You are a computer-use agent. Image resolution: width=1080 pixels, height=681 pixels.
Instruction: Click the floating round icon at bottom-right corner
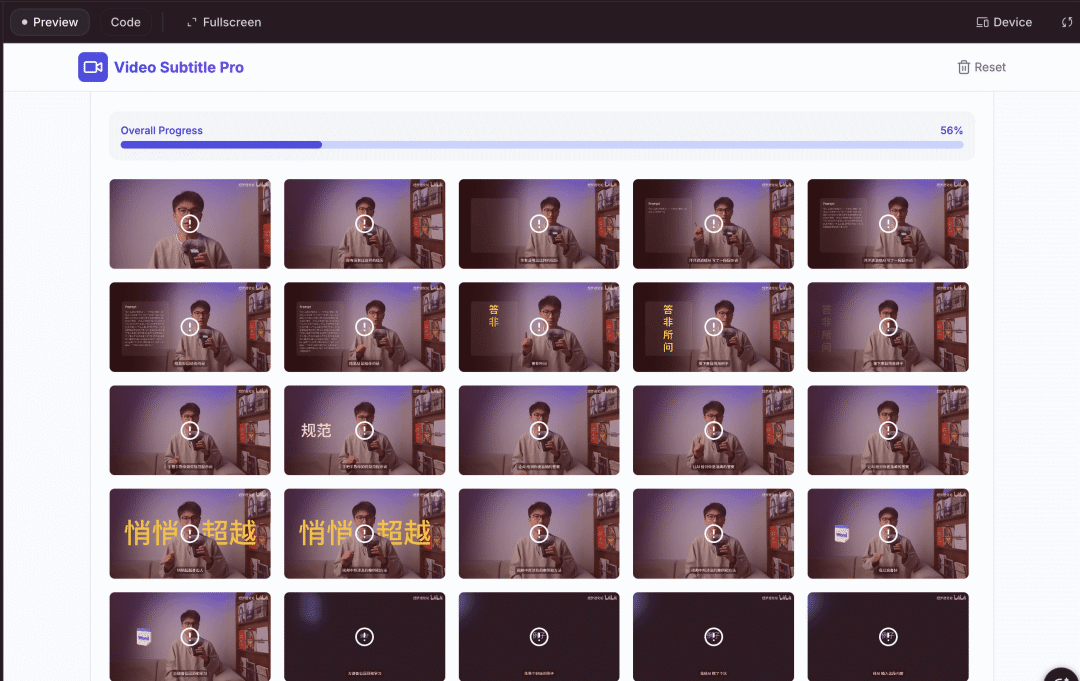click(1062, 675)
